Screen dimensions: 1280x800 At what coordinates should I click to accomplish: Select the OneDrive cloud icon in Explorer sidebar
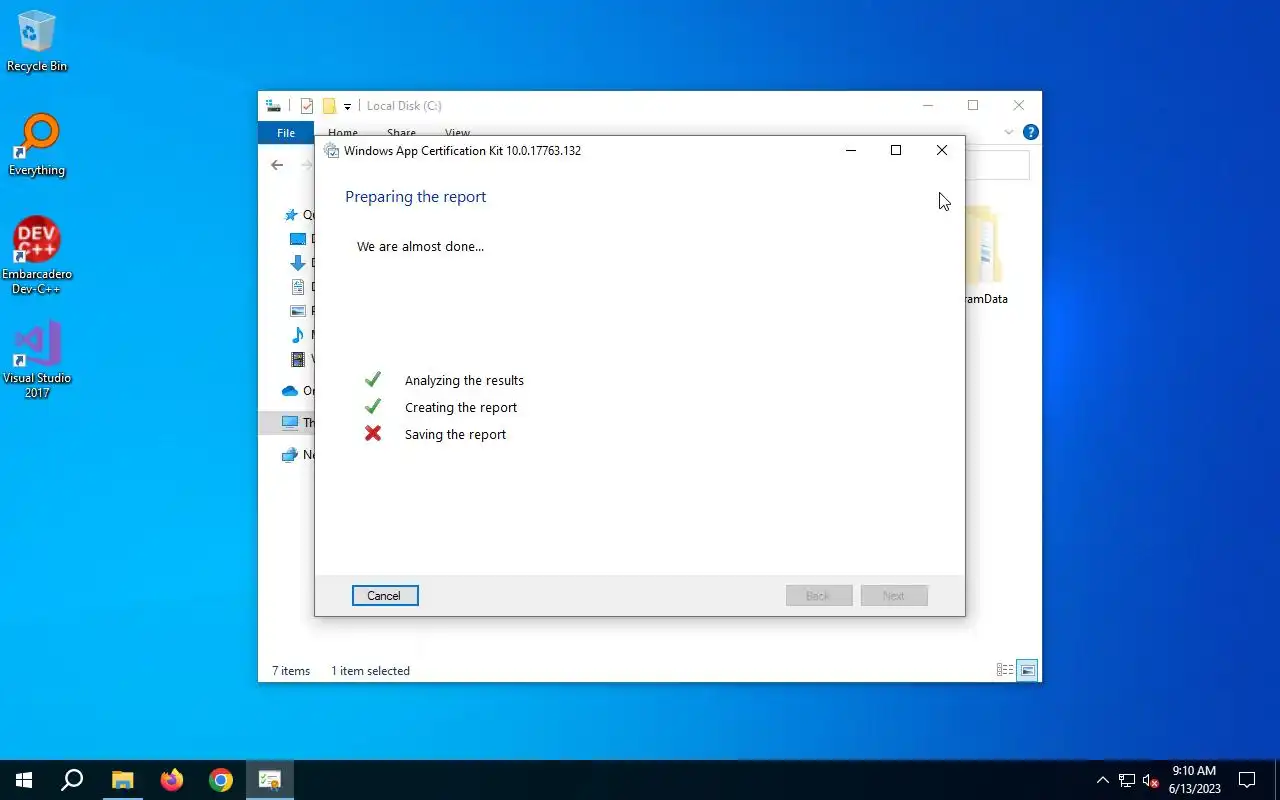click(290, 391)
